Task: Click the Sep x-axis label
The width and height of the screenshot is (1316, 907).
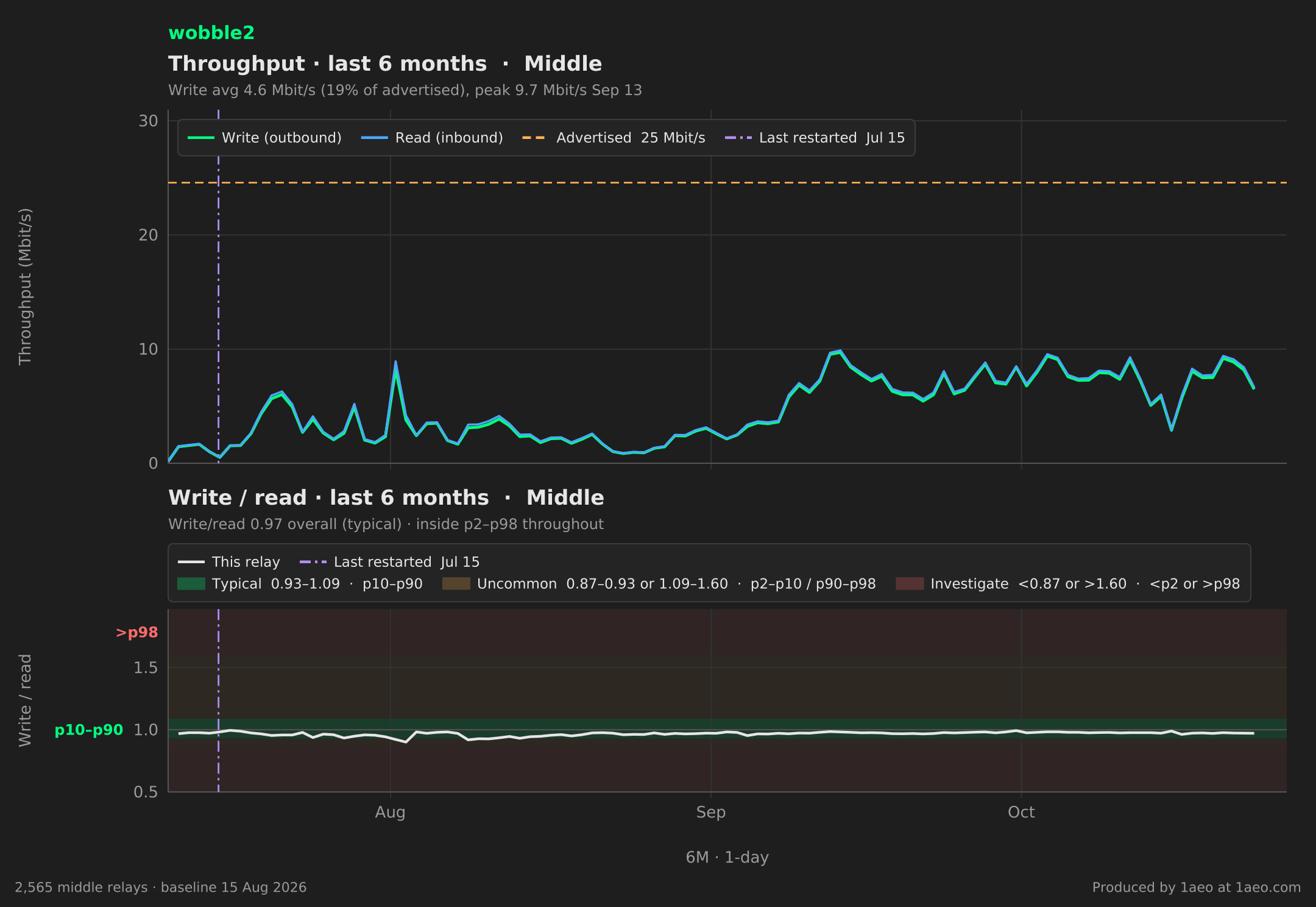Action: tap(711, 813)
